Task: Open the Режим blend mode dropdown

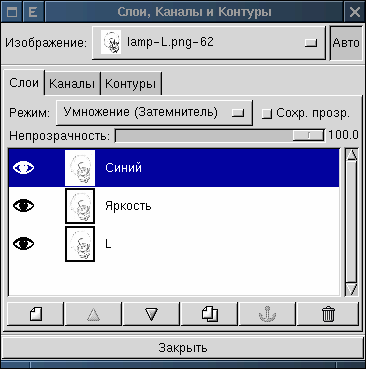Action: 154,113
